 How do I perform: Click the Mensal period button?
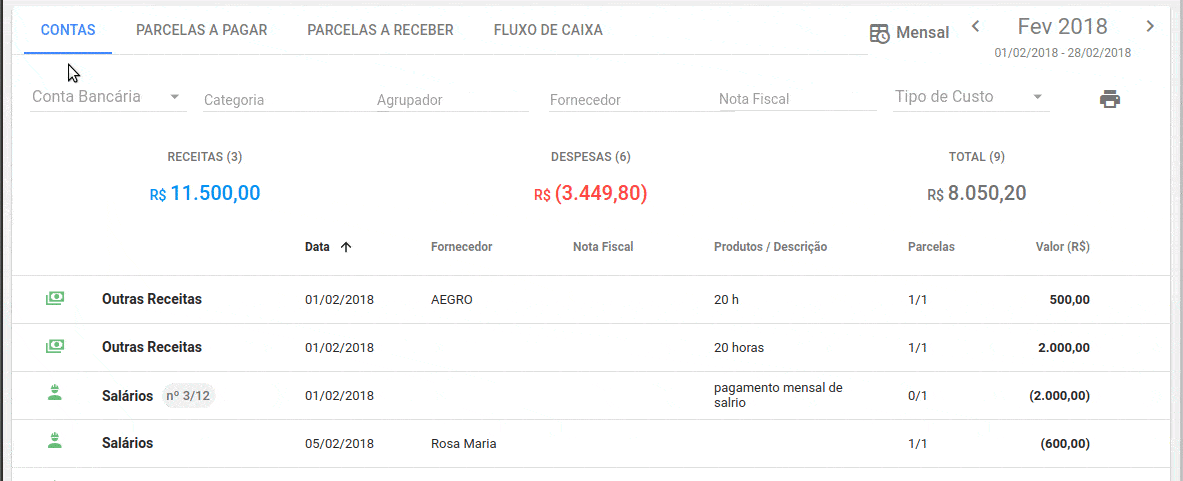pos(922,33)
